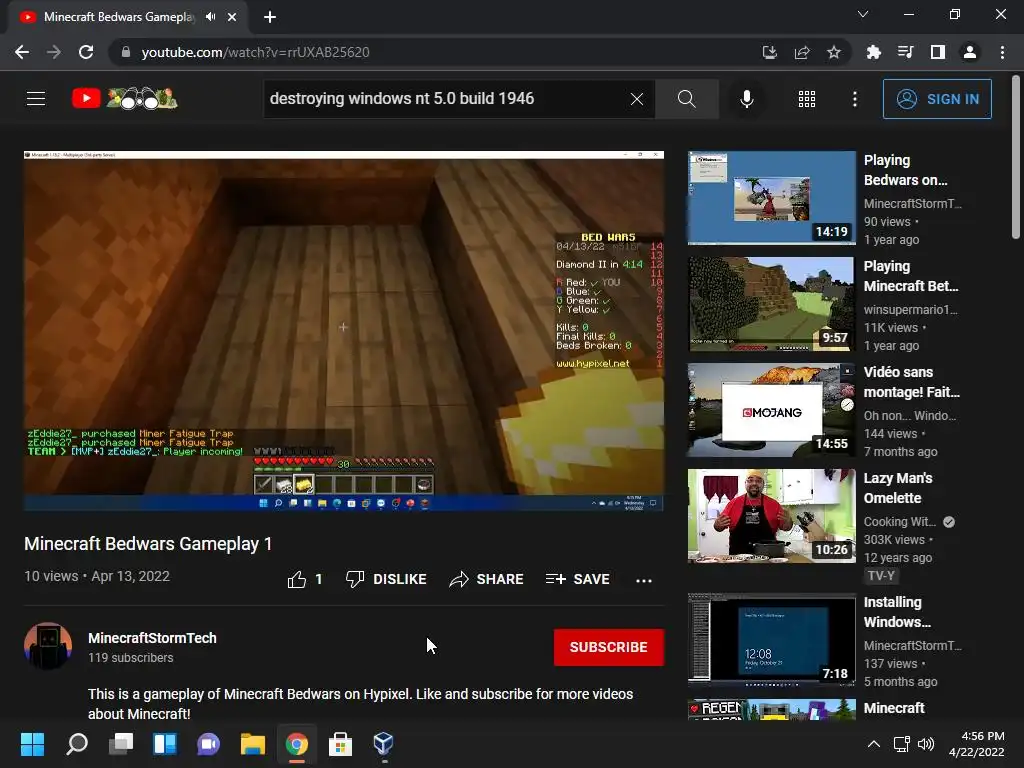This screenshot has height=768, width=1024.
Task: Toggle Chrome side panel
Action: pyautogui.click(x=938, y=52)
